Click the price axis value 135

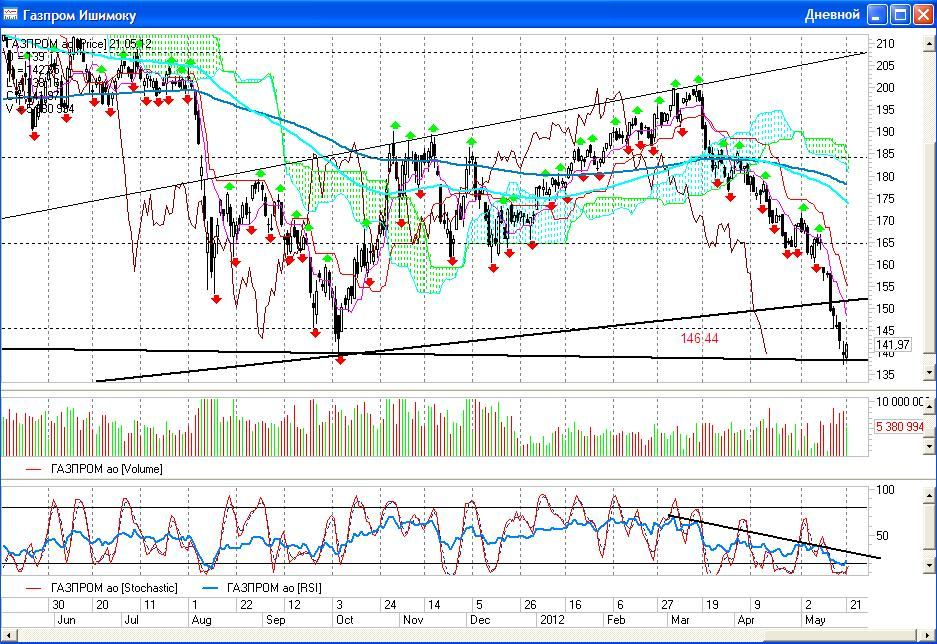point(885,375)
